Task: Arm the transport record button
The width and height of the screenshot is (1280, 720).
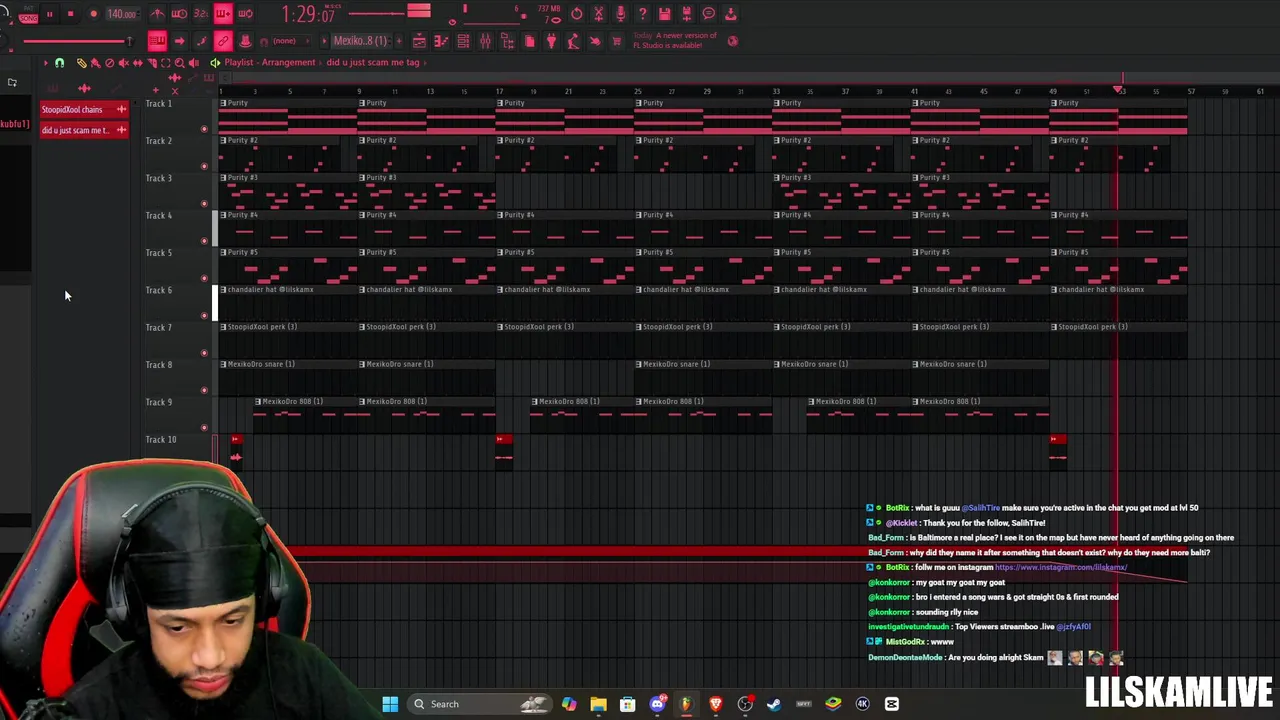Action: pyautogui.click(x=93, y=14)
